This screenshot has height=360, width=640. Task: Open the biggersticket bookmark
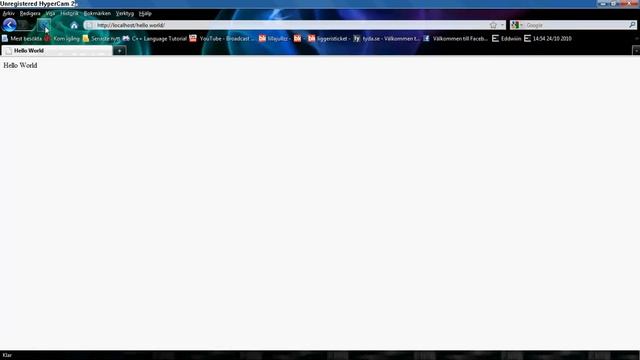click(329, 39)
